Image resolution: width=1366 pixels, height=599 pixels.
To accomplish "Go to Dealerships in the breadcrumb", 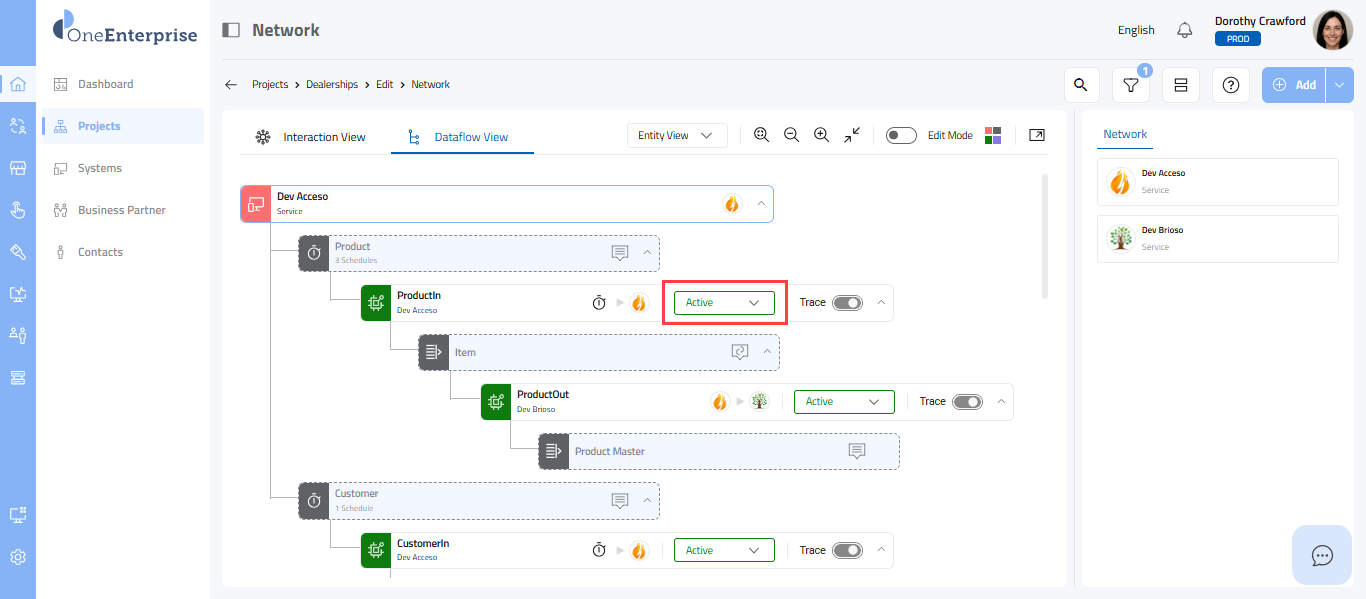I will (331, 85).
